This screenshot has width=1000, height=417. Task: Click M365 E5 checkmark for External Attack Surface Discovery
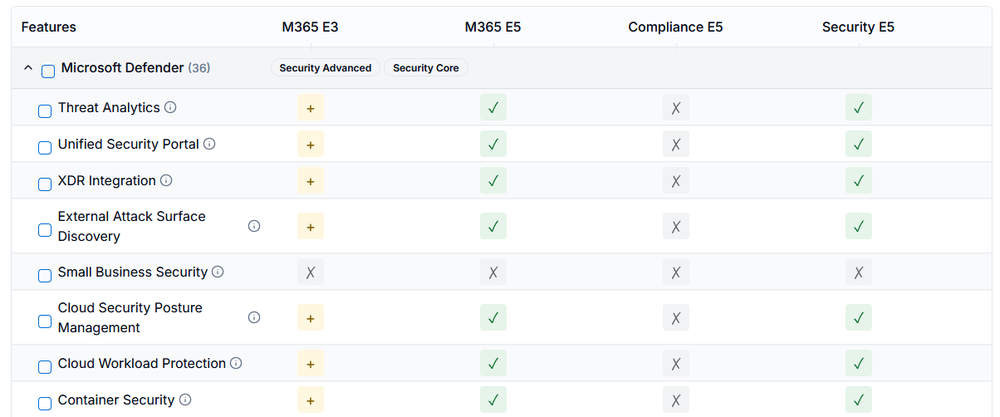[493, 226]
